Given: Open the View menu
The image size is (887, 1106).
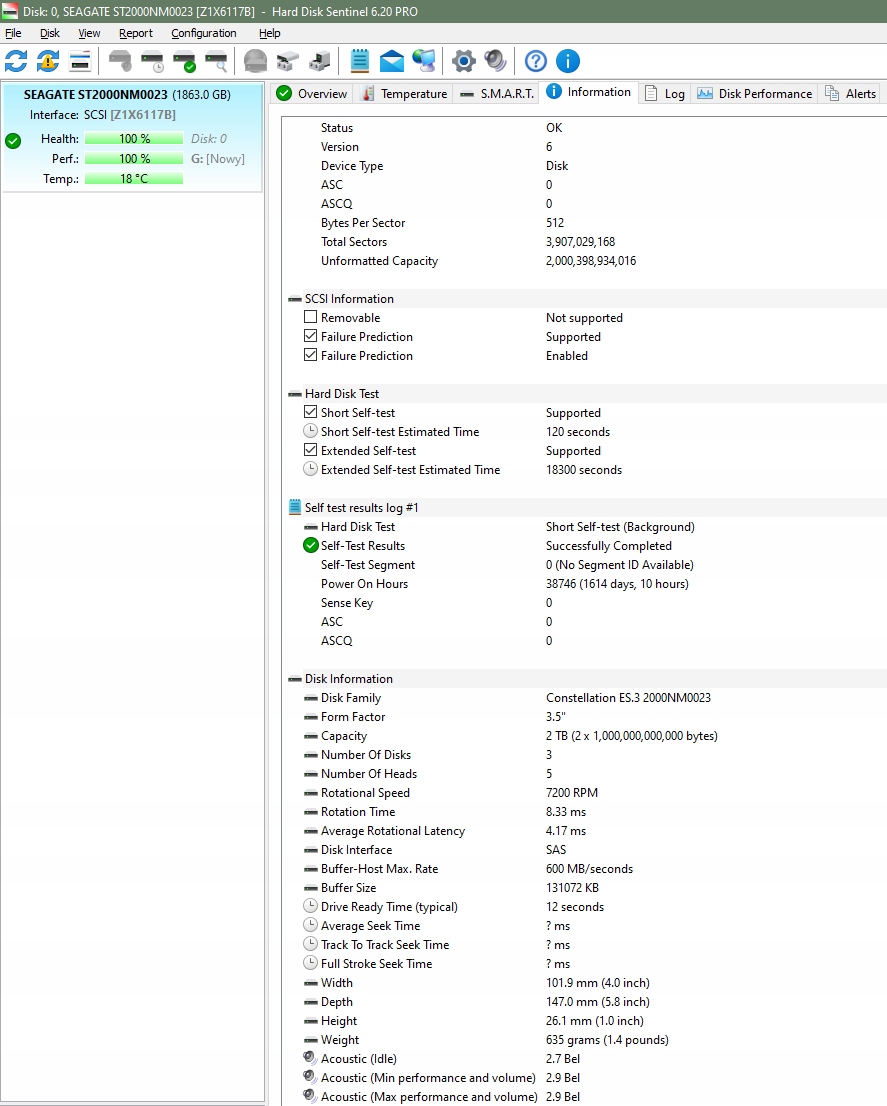Looking at the screenshot, I should [89, 33].
